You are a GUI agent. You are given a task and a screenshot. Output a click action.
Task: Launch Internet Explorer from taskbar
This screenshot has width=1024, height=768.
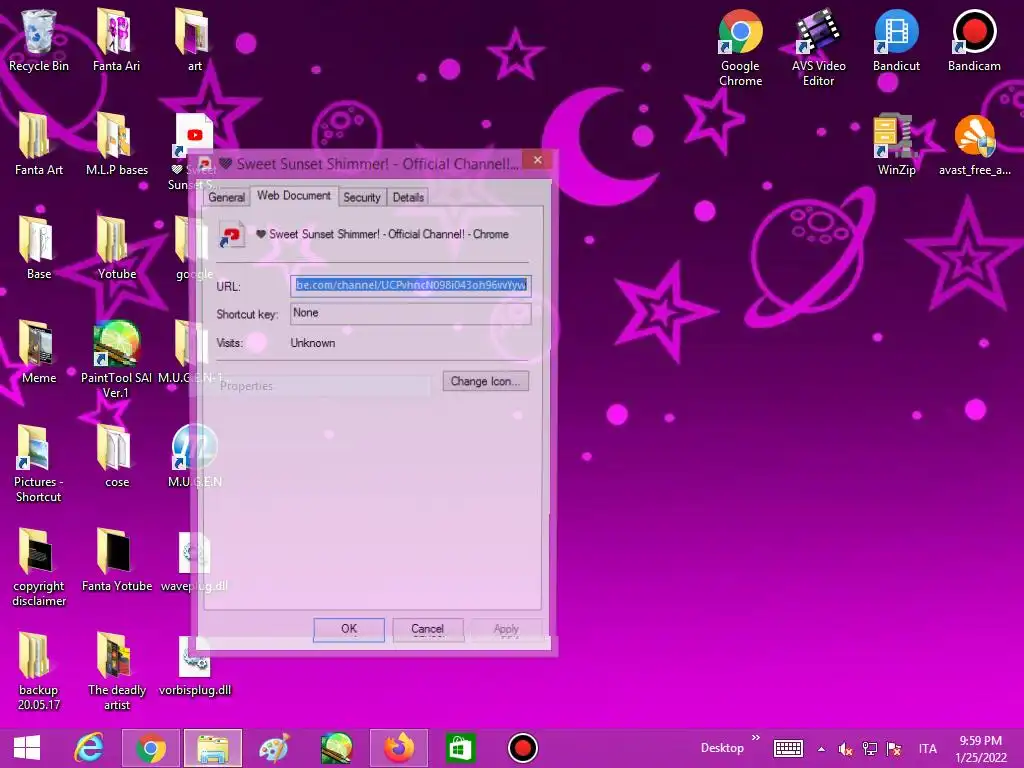[x=89, y=748]
